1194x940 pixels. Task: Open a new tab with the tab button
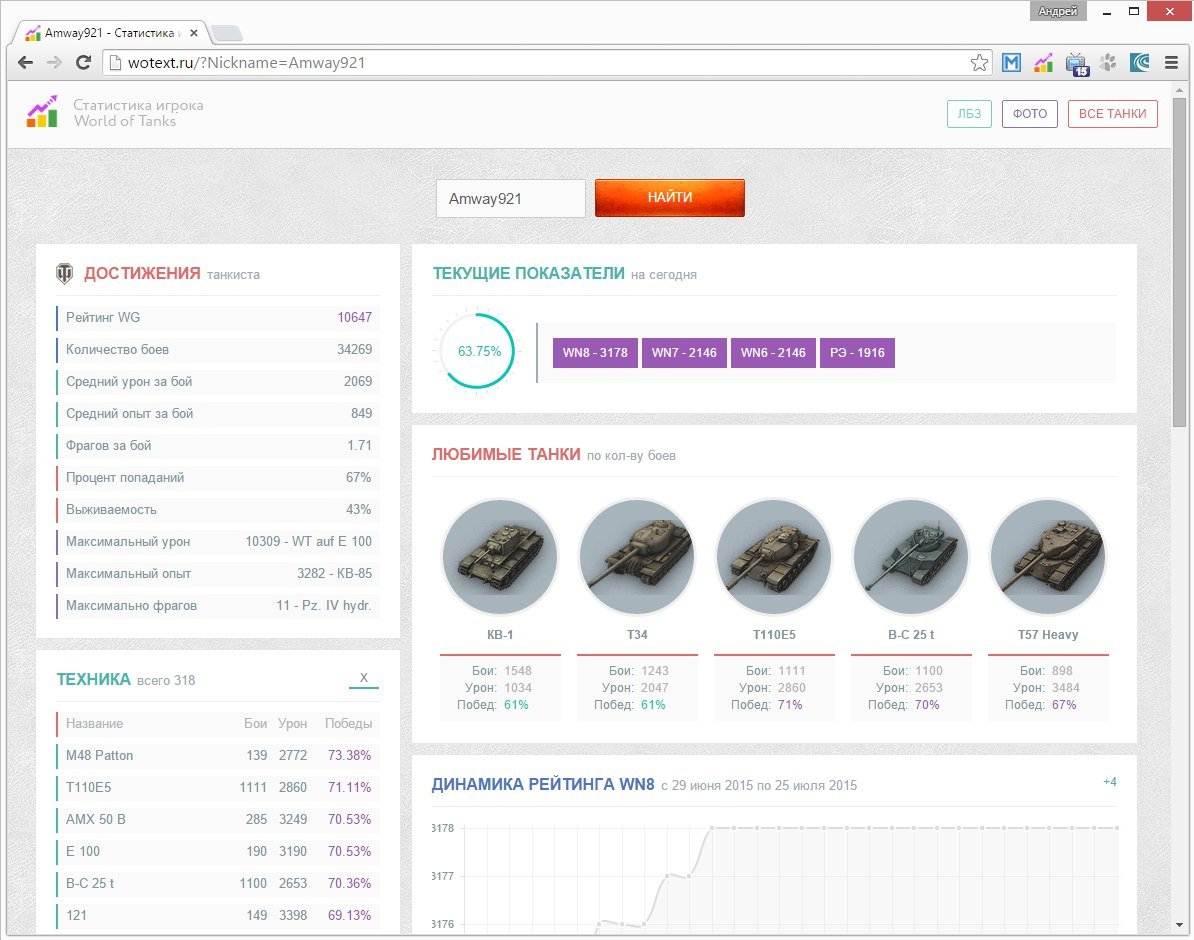(227, 33)
